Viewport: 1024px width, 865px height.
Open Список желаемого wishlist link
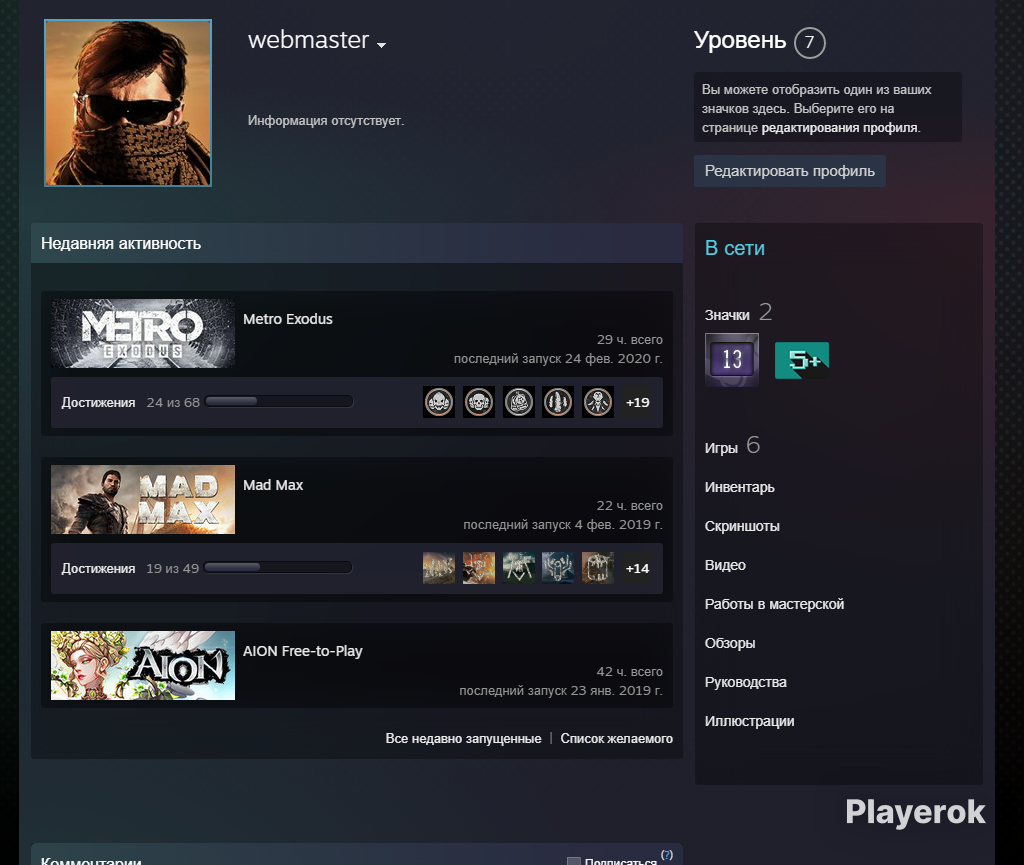pyautogui.click(x=616, y=738)
